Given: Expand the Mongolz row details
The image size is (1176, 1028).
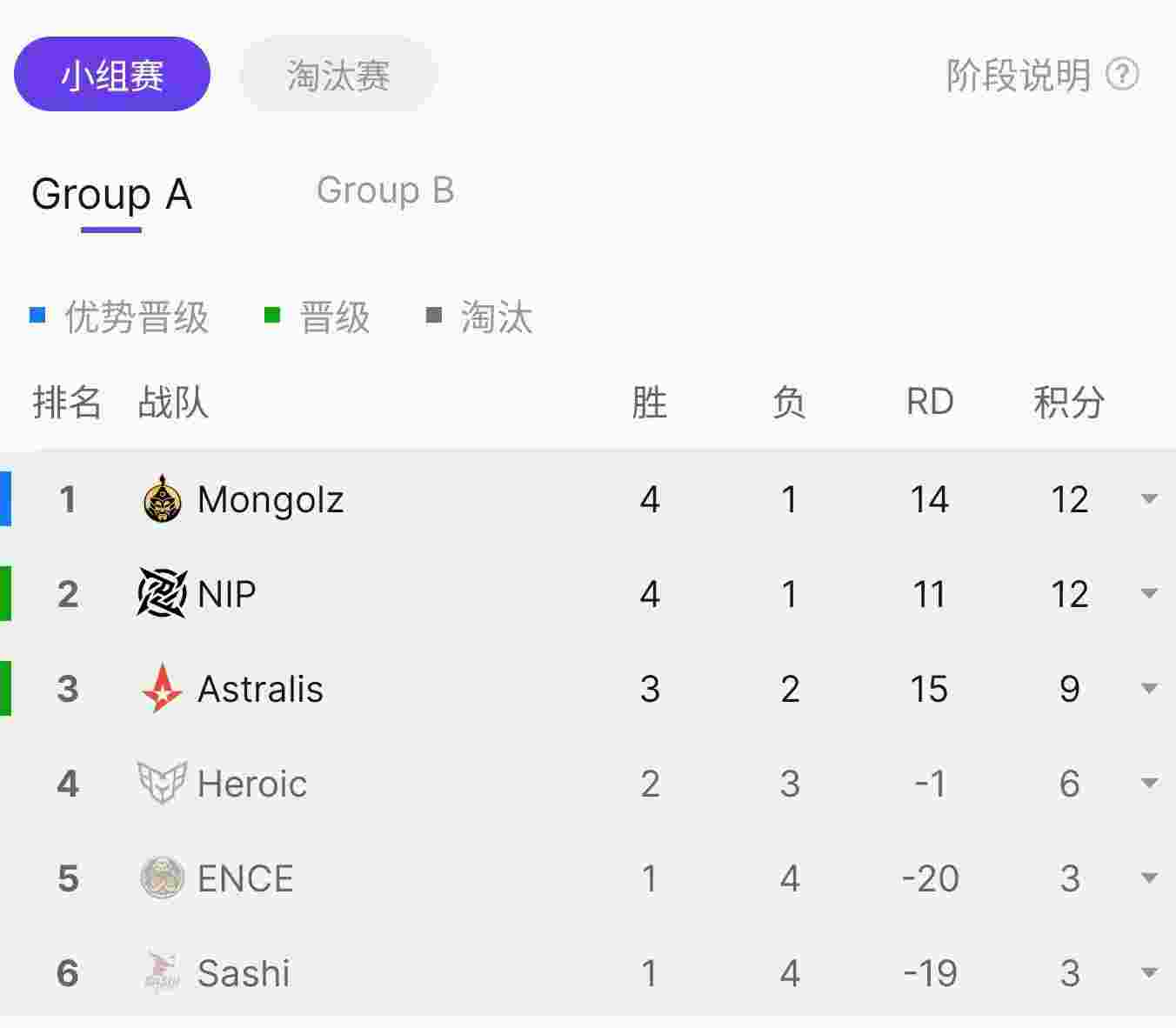Looking at the screenshot, I should [1149, 499].
